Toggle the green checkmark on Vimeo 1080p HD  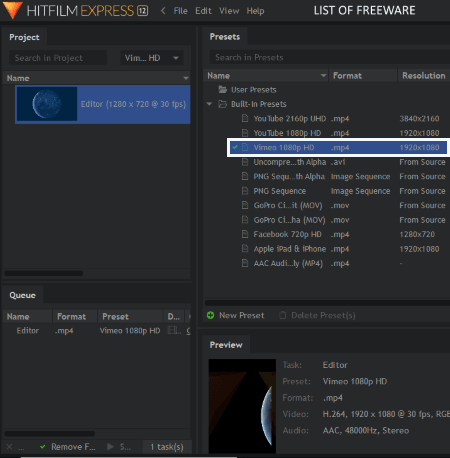[235, 147]
